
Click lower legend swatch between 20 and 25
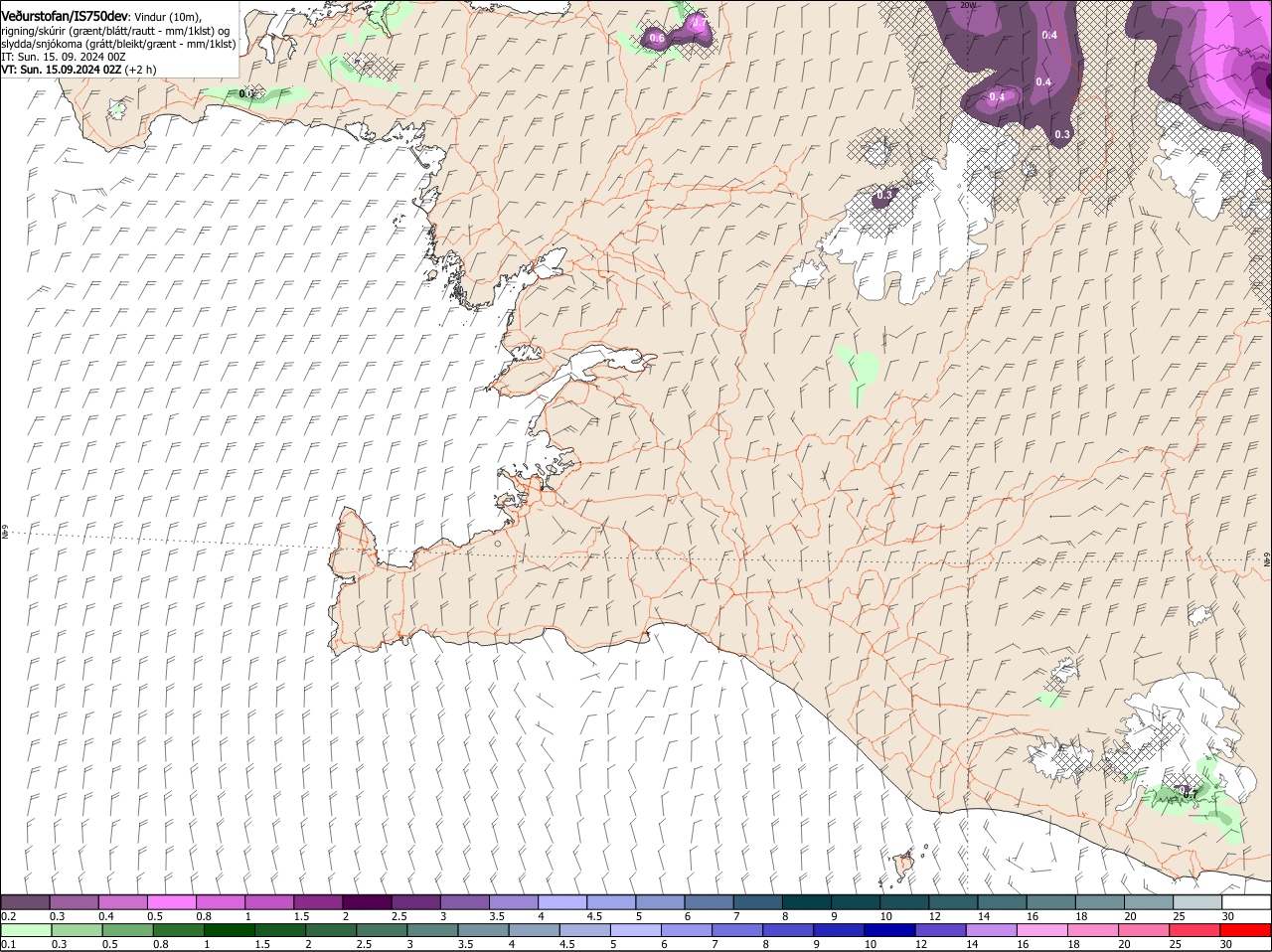1145,930
